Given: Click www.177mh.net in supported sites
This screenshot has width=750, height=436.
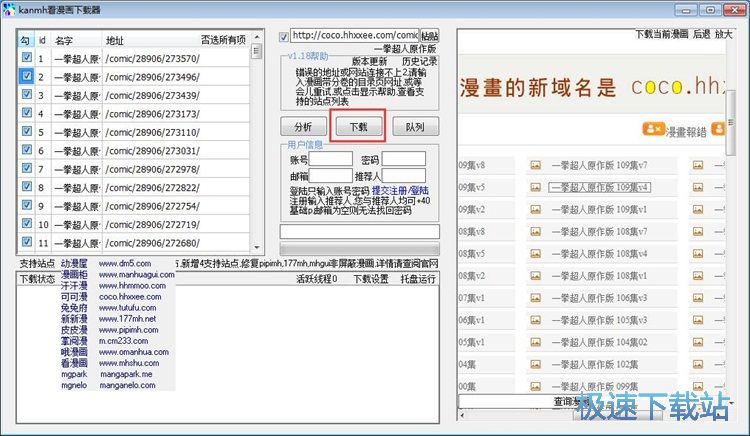Looking at the screenshot, I should [x=128, y=318].
